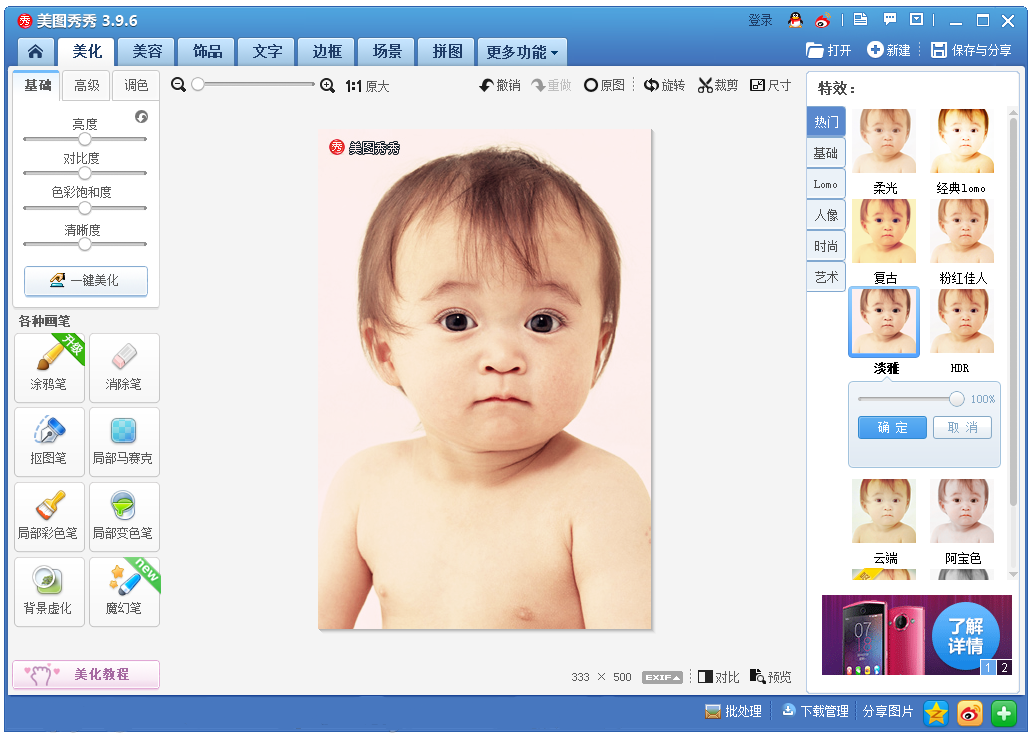Select the 涂鸦笔 doodle brush tool
Screen dimensions: 1032x736
click(x=49, y=367)
